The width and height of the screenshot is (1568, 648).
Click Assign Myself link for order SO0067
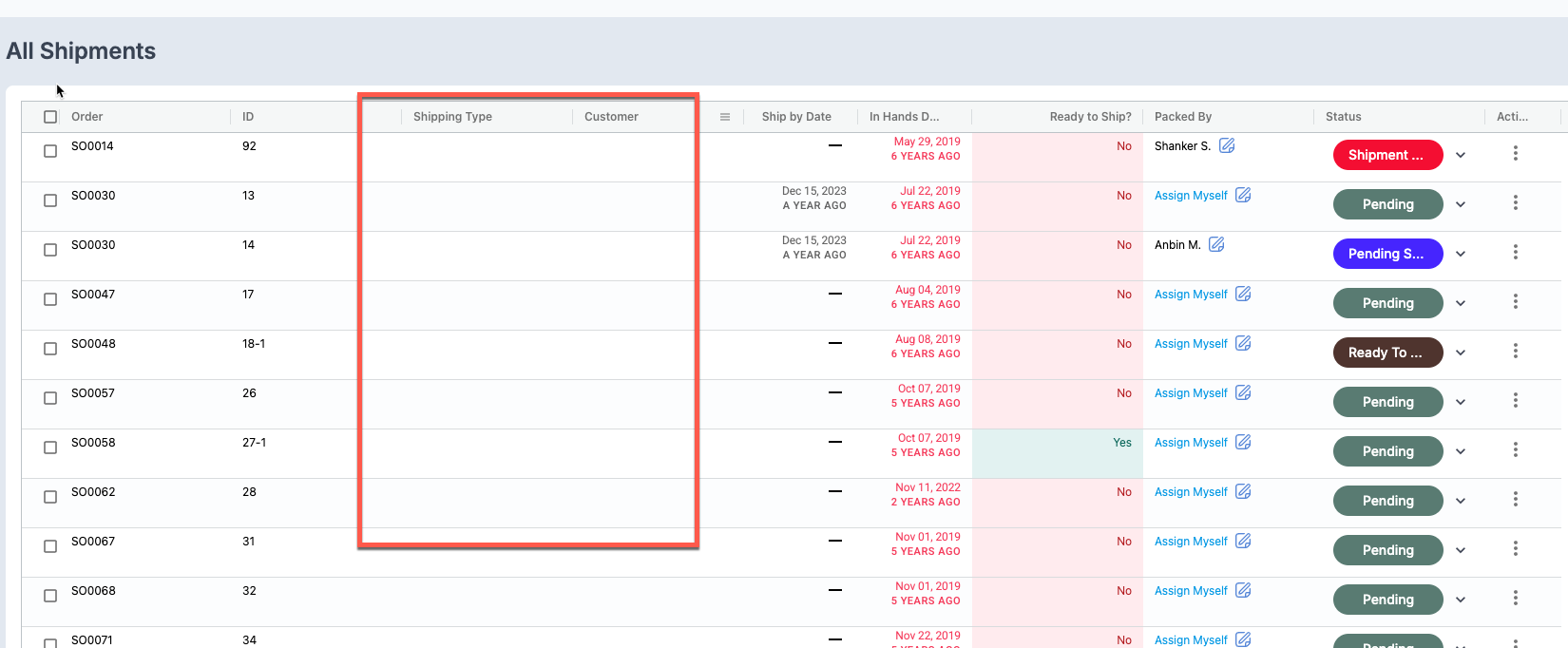pyautogui.click(x=1191, y=542)
